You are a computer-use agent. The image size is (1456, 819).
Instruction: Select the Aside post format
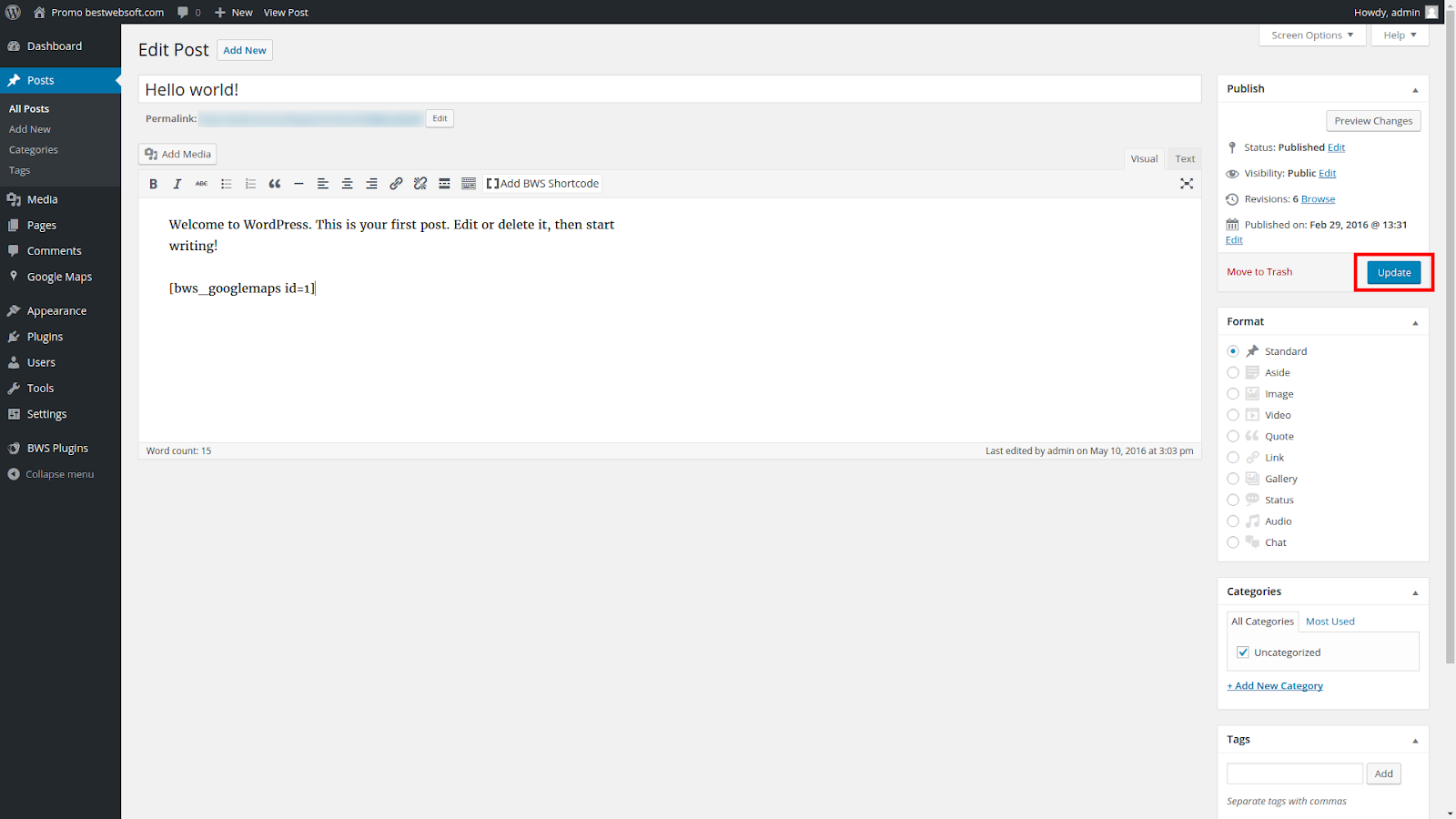tap(1233, 372)
